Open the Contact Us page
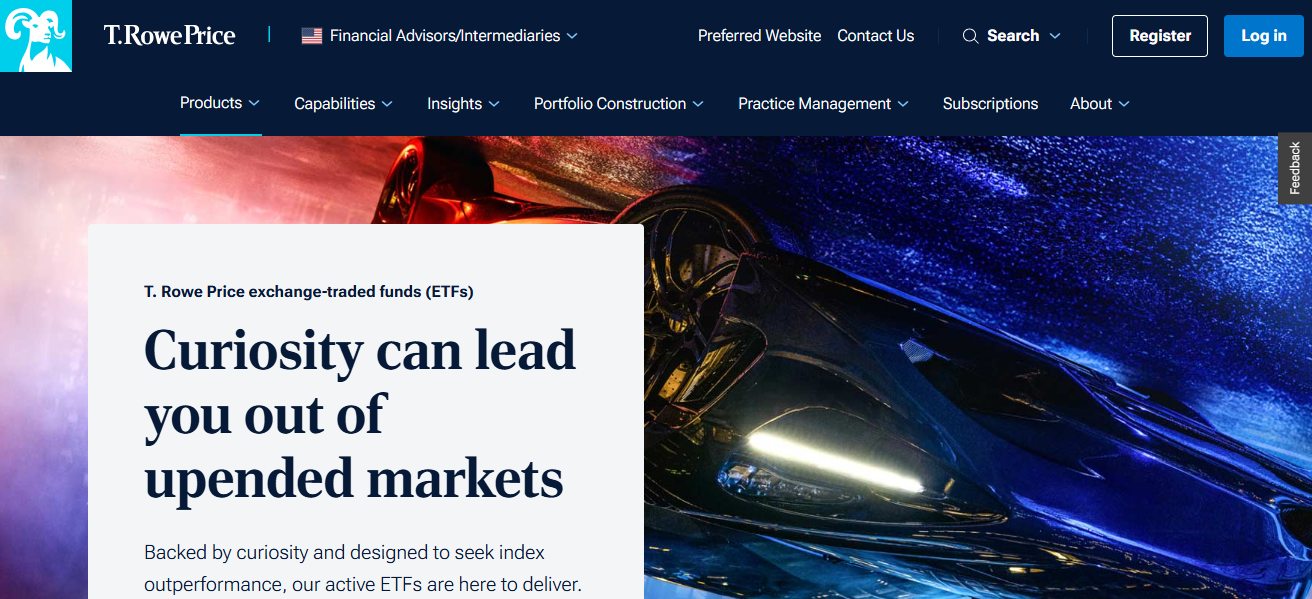Image resolution: width=1312 pixels, height=599 pixels. tap(875, 36)
